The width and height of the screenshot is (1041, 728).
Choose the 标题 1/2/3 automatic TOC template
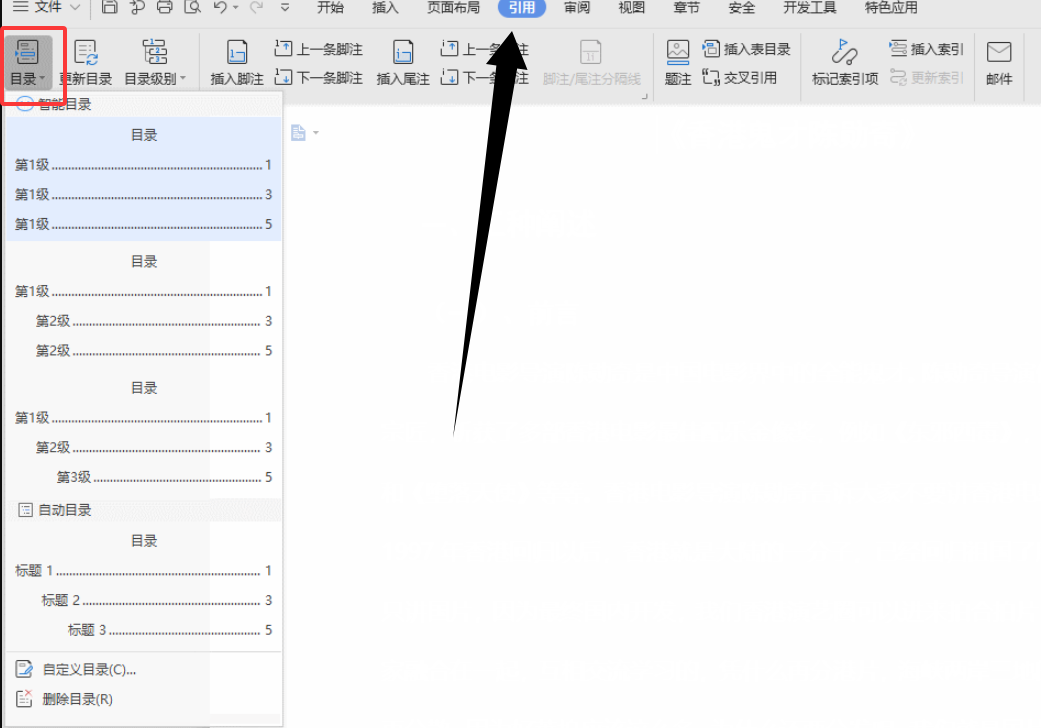click(x=143, y=586)
